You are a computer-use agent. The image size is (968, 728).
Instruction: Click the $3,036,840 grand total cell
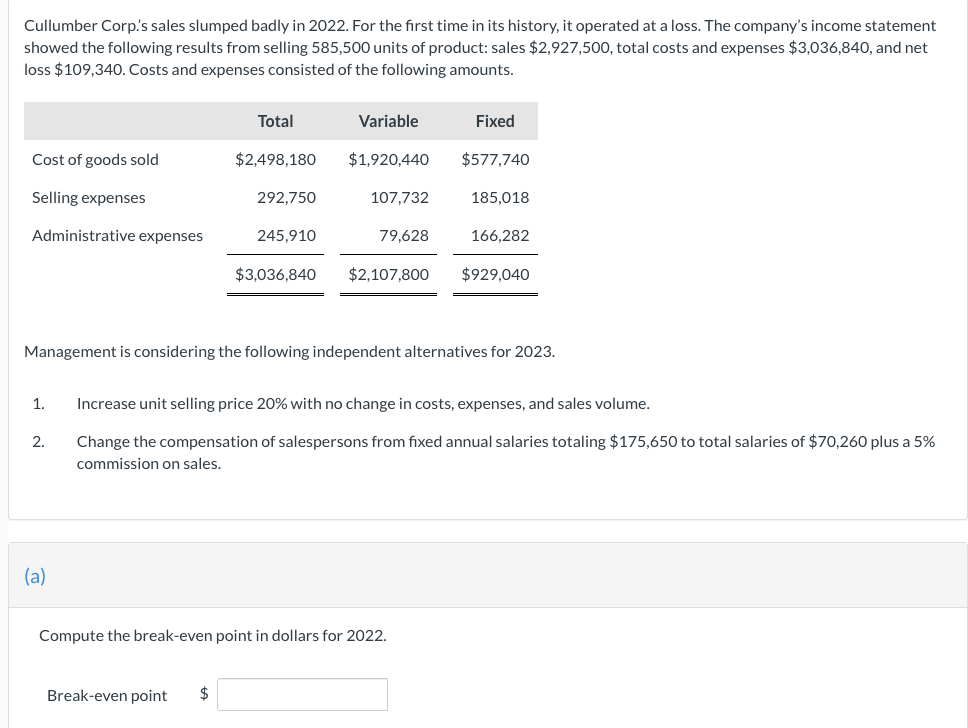click(x=275, y=274)
